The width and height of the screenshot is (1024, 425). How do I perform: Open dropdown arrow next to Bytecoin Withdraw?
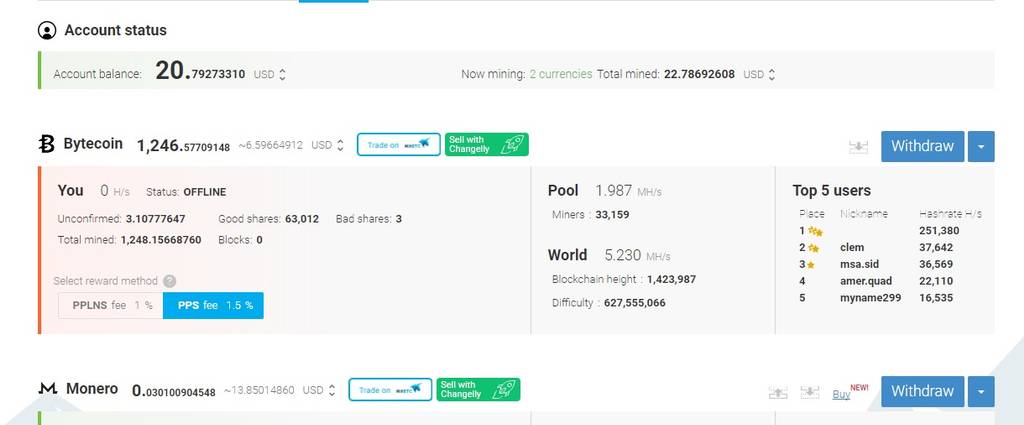click(x=981, y=146)
